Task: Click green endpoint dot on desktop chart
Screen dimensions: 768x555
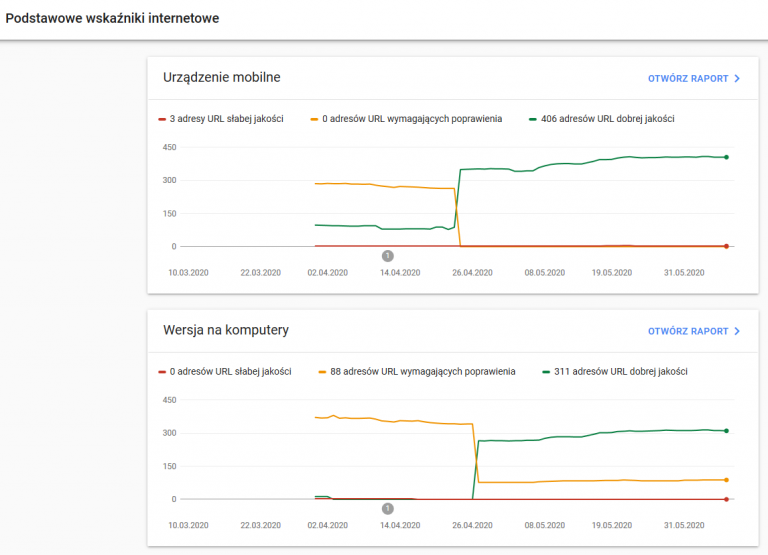Action: (x=726, y=431)
